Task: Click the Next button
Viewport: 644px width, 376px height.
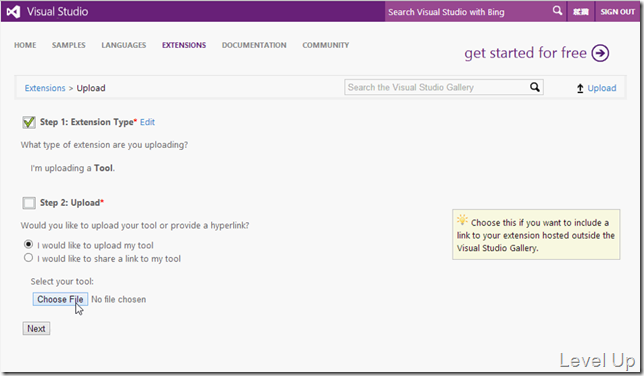Action: pos(36,328)
